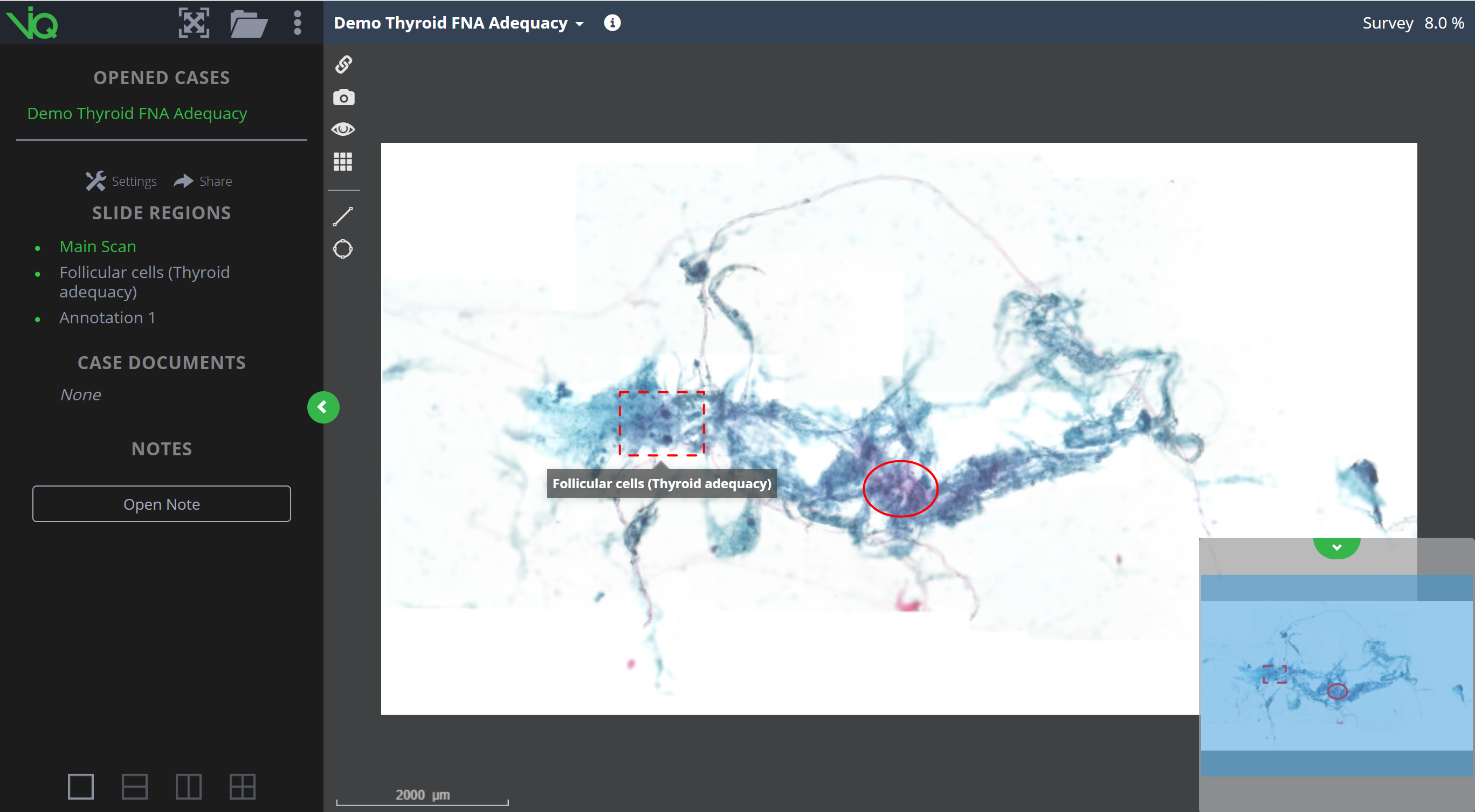Click the Share arrow option
The width and height of the screenshot is (1475, 812).
coord(203,182)
